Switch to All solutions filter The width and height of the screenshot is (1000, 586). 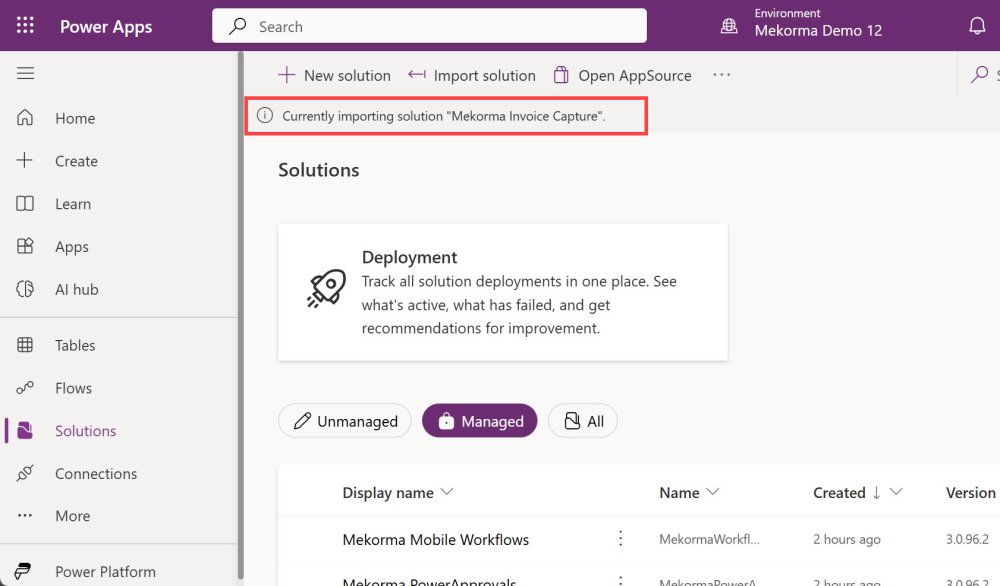584,421
